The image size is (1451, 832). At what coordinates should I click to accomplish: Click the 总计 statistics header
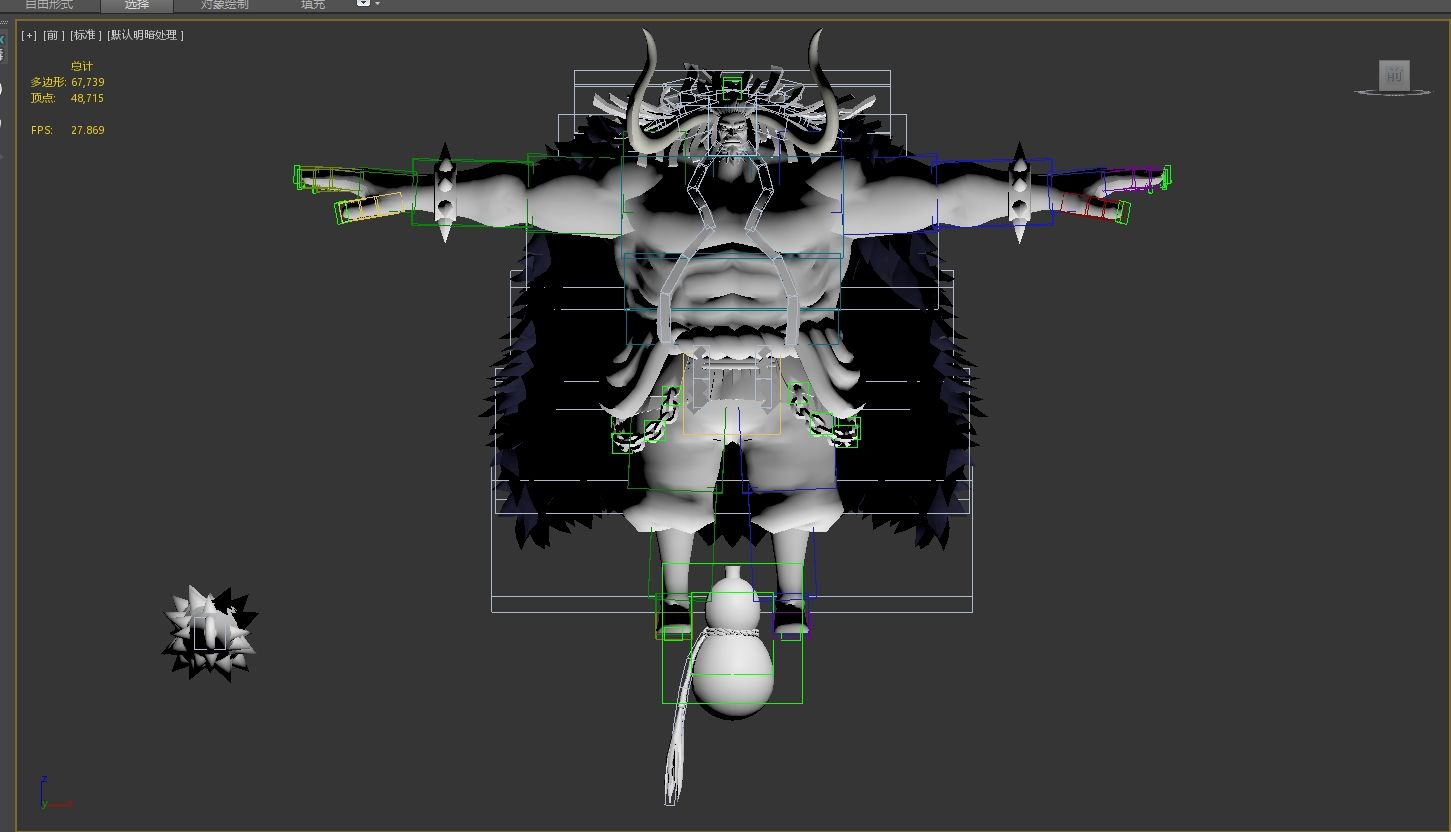(82, 66)
